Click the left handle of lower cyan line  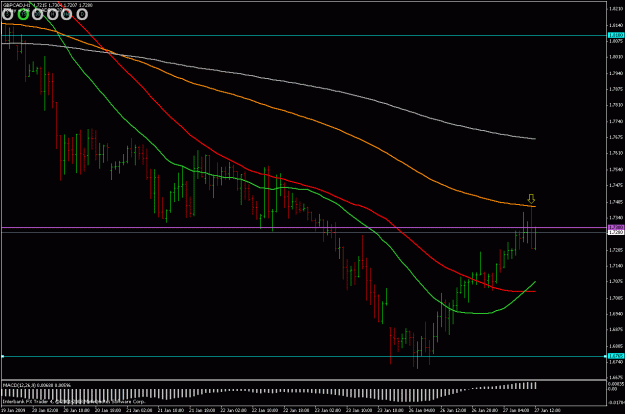(x=2, y=356)
